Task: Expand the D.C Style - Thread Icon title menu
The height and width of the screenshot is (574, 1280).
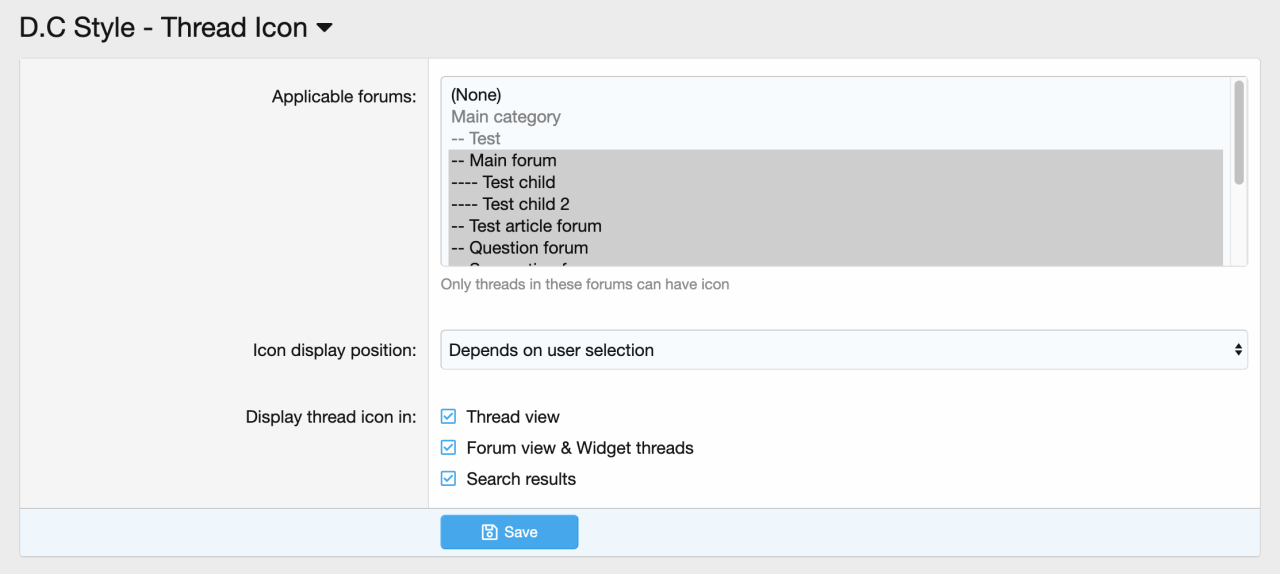Action: (x=175, y=28)
